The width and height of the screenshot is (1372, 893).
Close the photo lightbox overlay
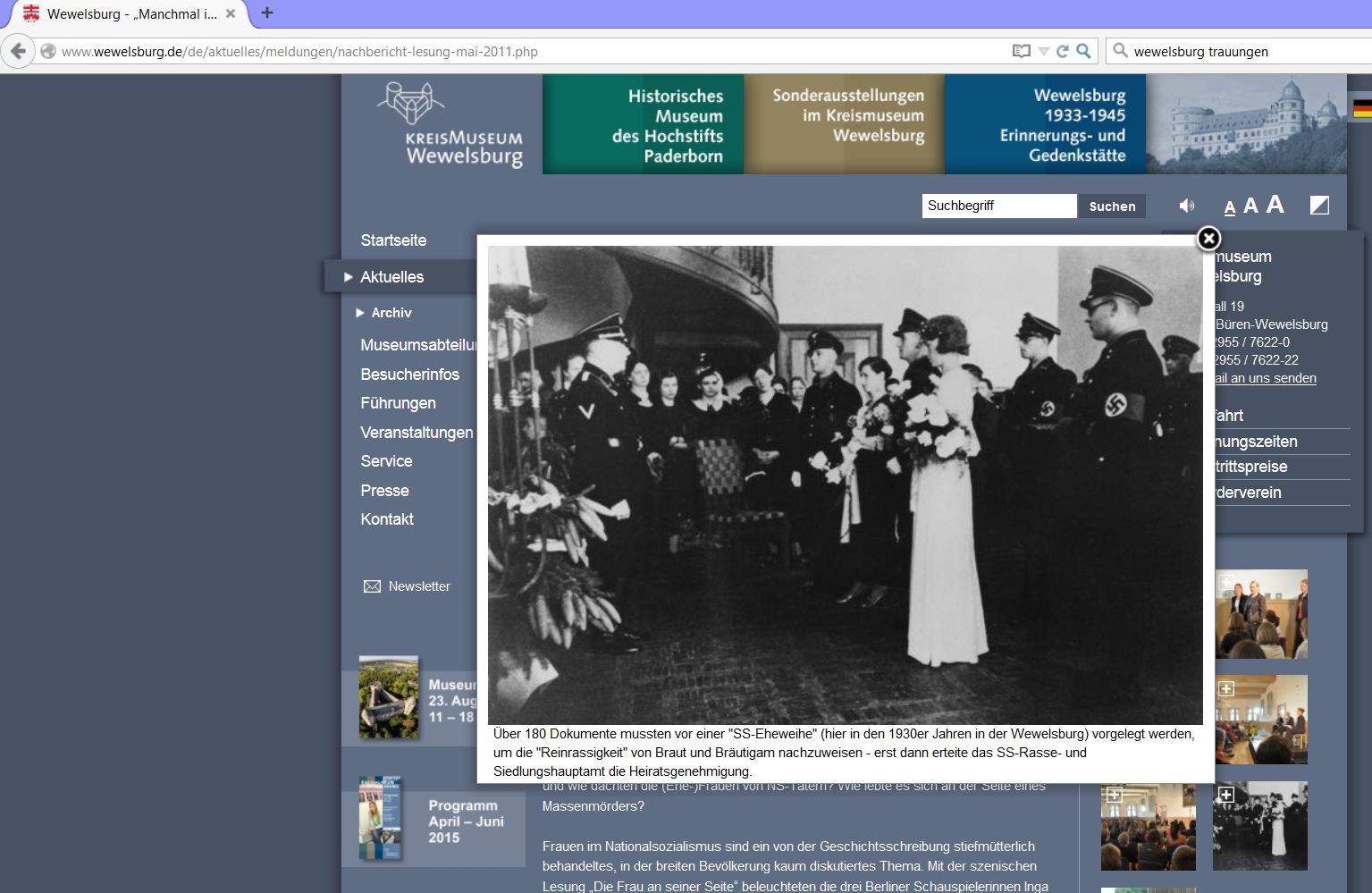(1208, 239)
